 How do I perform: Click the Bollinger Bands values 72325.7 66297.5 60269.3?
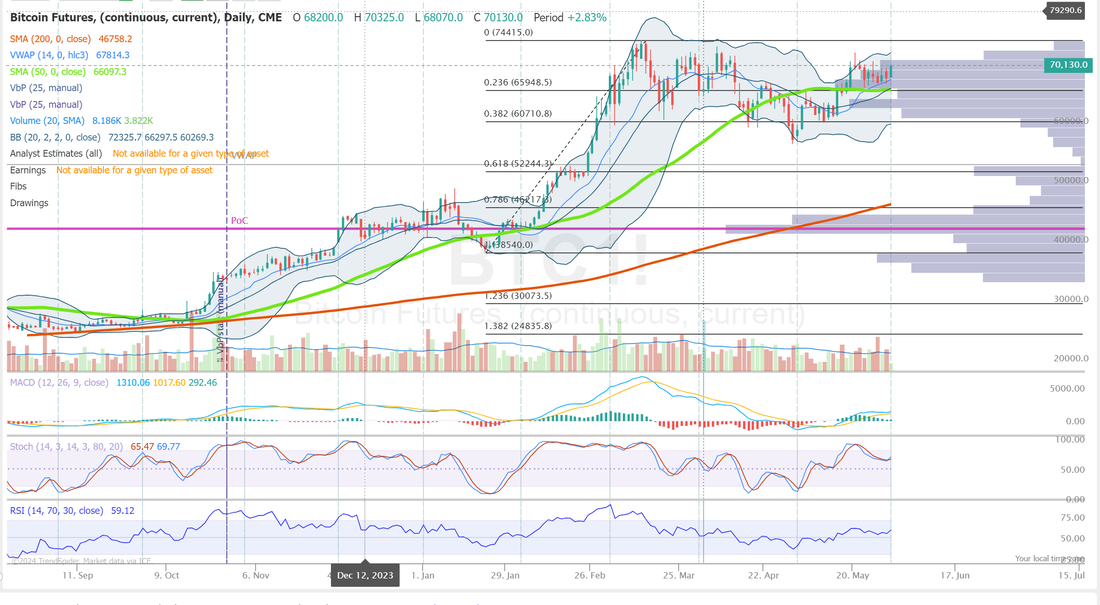click(161, 138)
